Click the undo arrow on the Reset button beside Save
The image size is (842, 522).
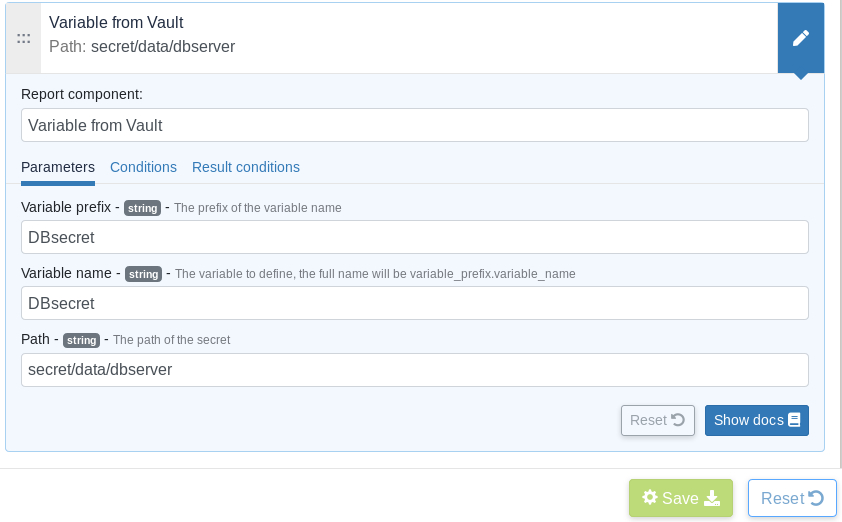coord(816,498)
